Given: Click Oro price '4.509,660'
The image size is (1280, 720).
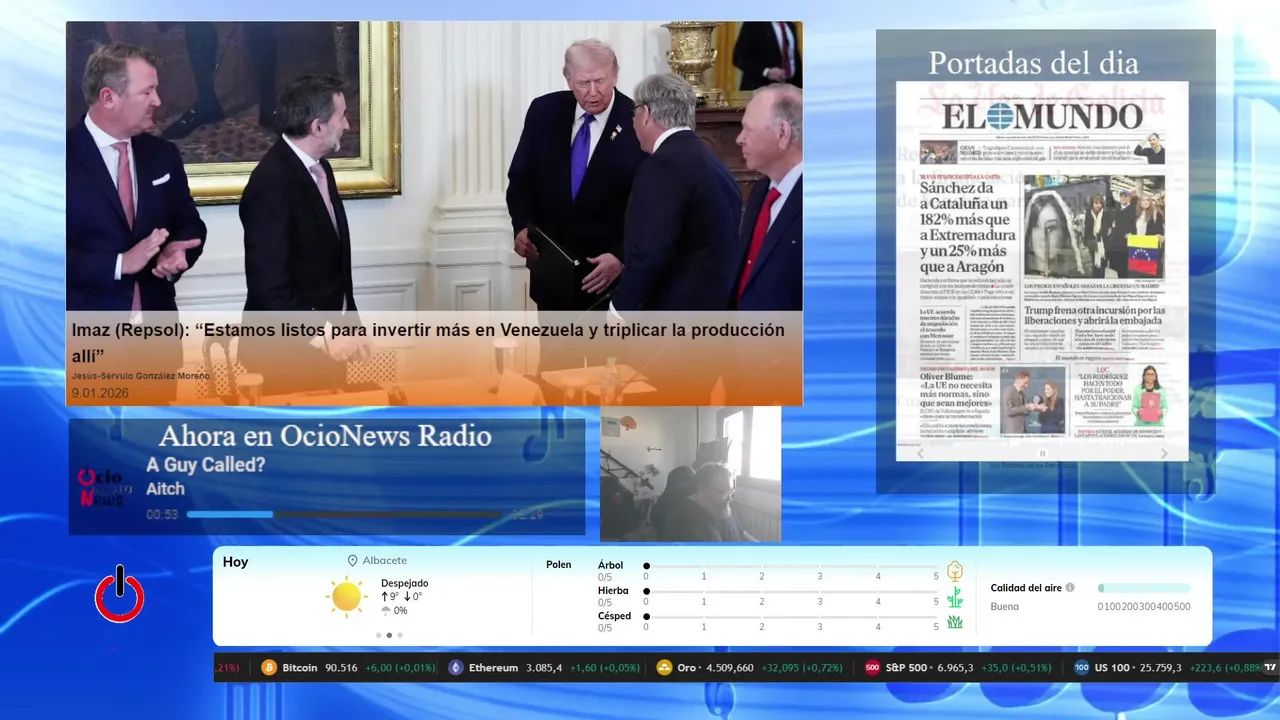Looking at the screenshot, I should tap(729, 668).
